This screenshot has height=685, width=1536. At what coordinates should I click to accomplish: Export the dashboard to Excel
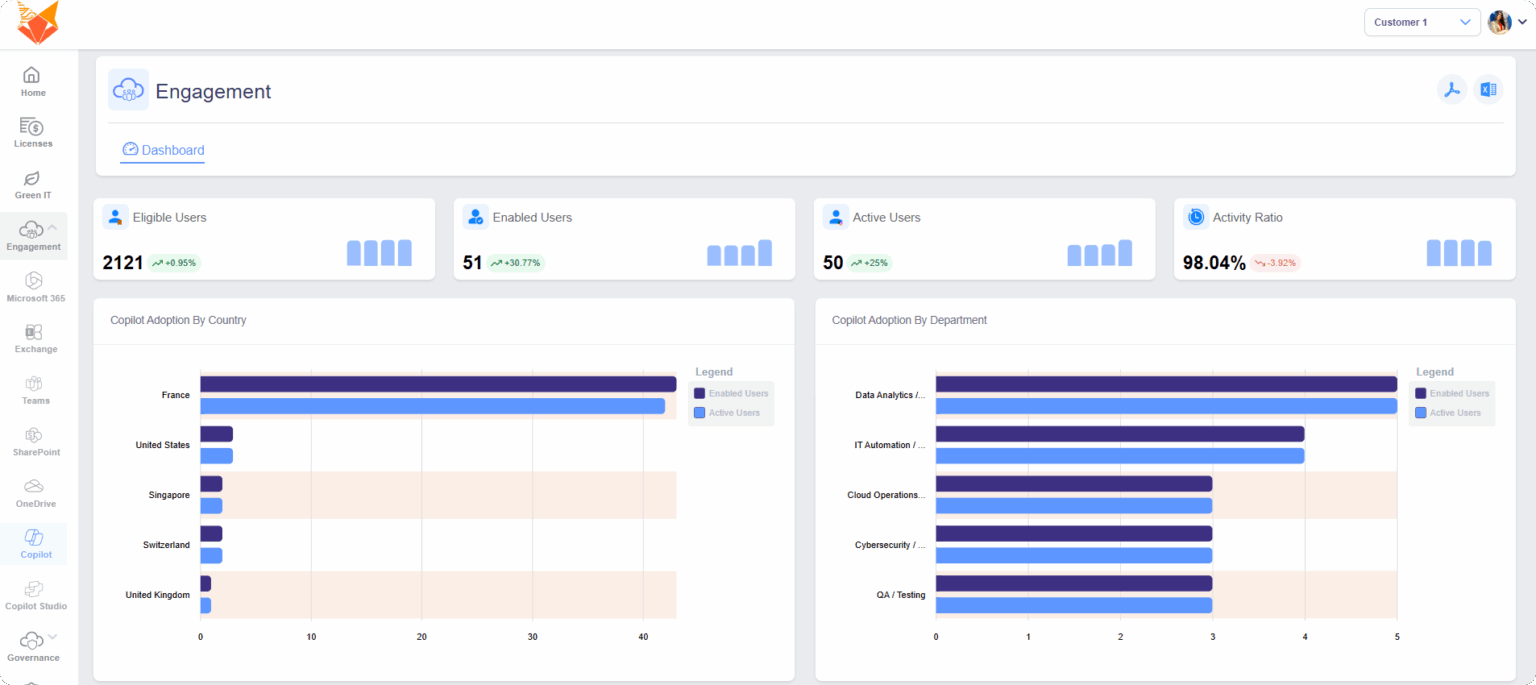1488,89
